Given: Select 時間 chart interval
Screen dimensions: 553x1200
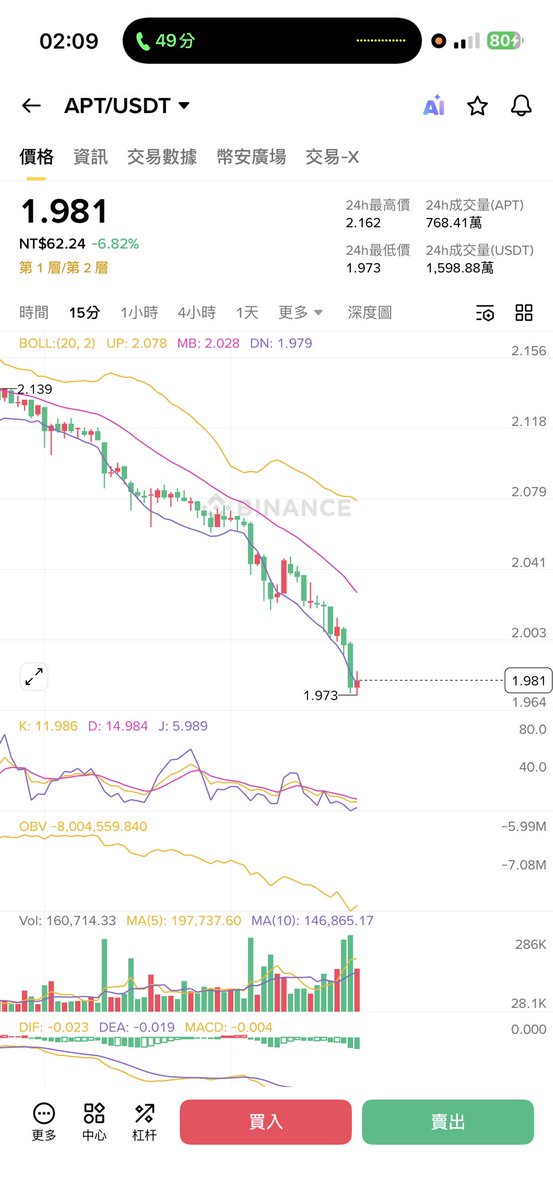Looking at the screenshot, I should [x=34, y=313].
